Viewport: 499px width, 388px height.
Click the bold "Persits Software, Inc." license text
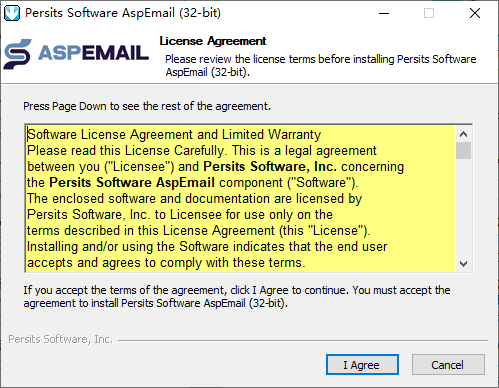pos(270,167)
